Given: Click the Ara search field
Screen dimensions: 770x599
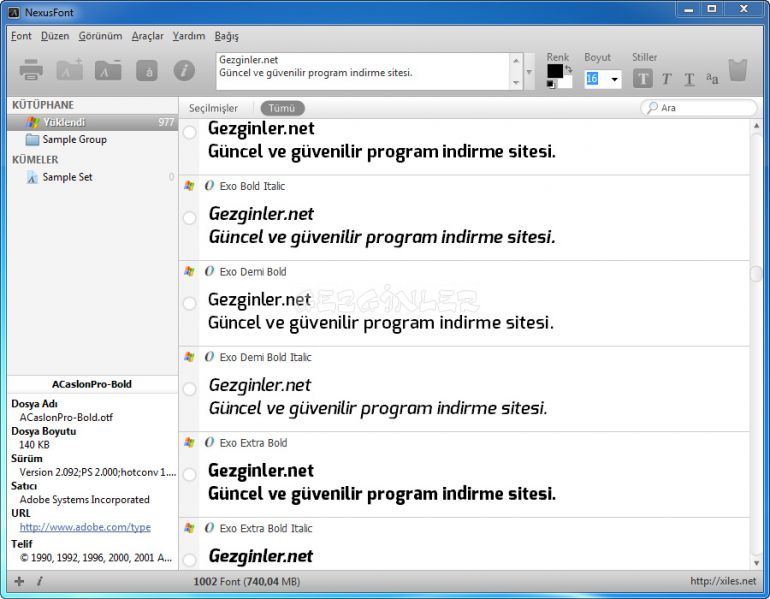Looking at the screenshot, I should [x=699, y=108].
